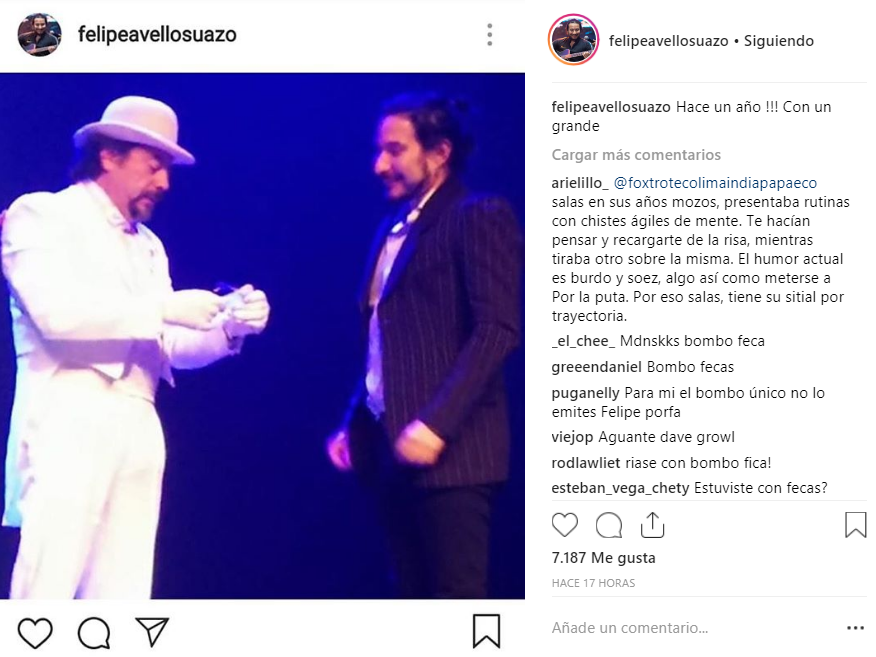View the 7.187 Me gusta likes list

click(603, 558)
